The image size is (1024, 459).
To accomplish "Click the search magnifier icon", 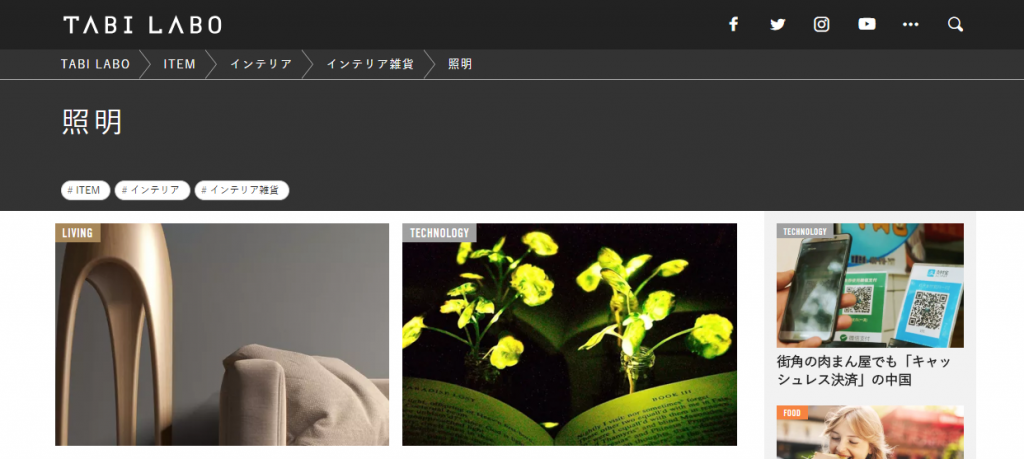I will 955,25.
